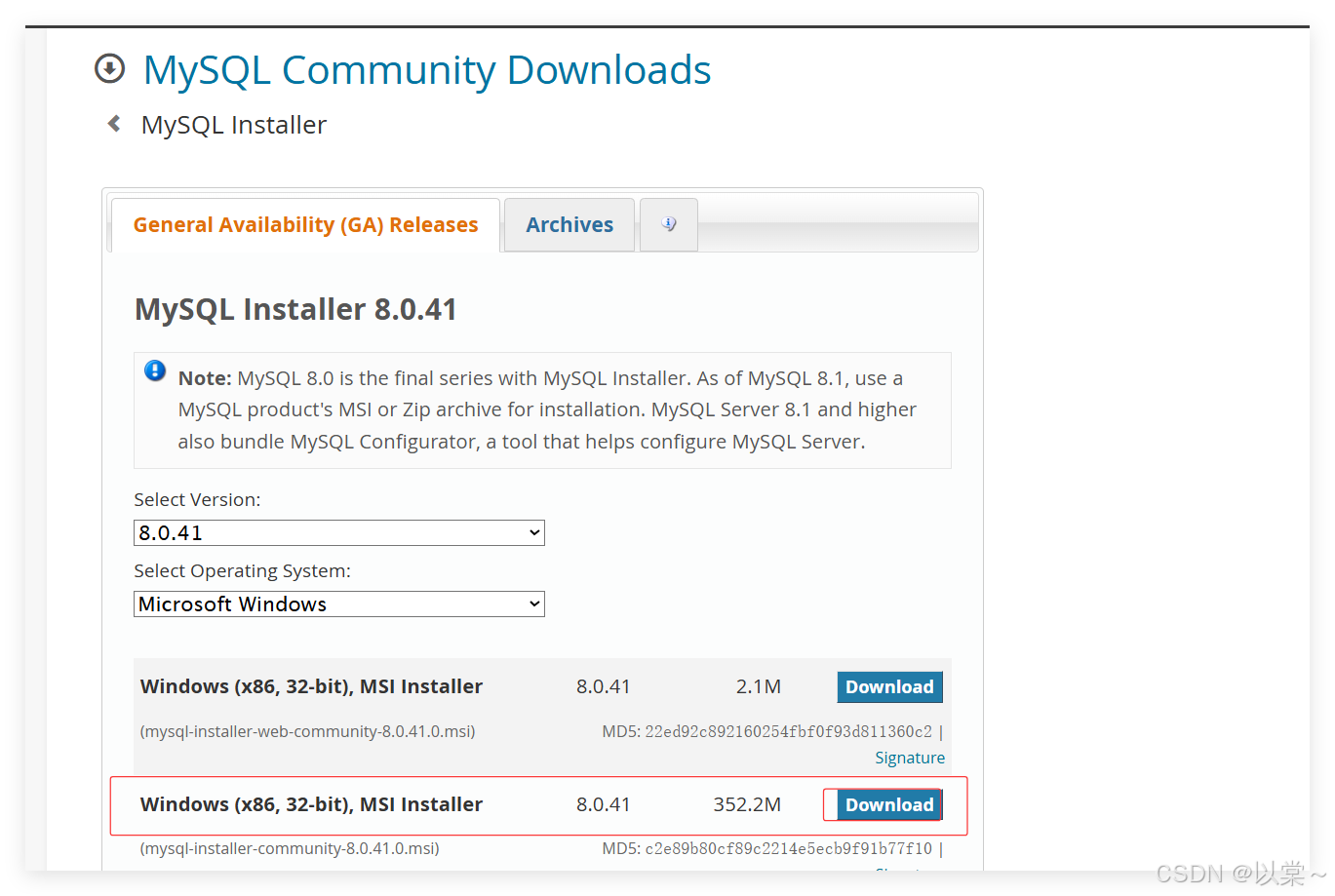Click the back chevron next to MySQL Installer
Viewport: 1335px width, 896px height.
(x=114, y=124)
